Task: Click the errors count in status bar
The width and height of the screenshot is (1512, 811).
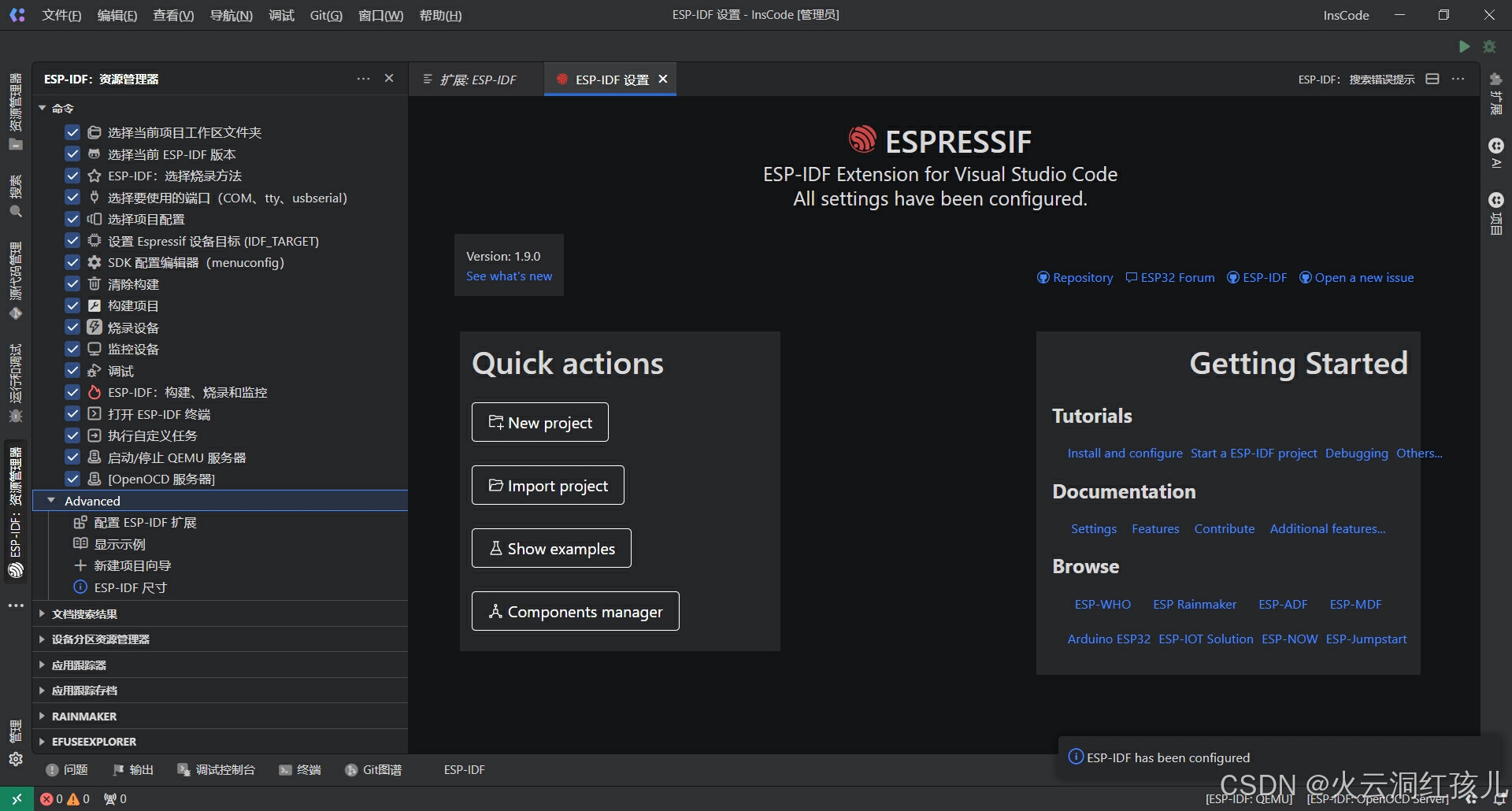Action: pyautogui.click(x=52, y=798)
